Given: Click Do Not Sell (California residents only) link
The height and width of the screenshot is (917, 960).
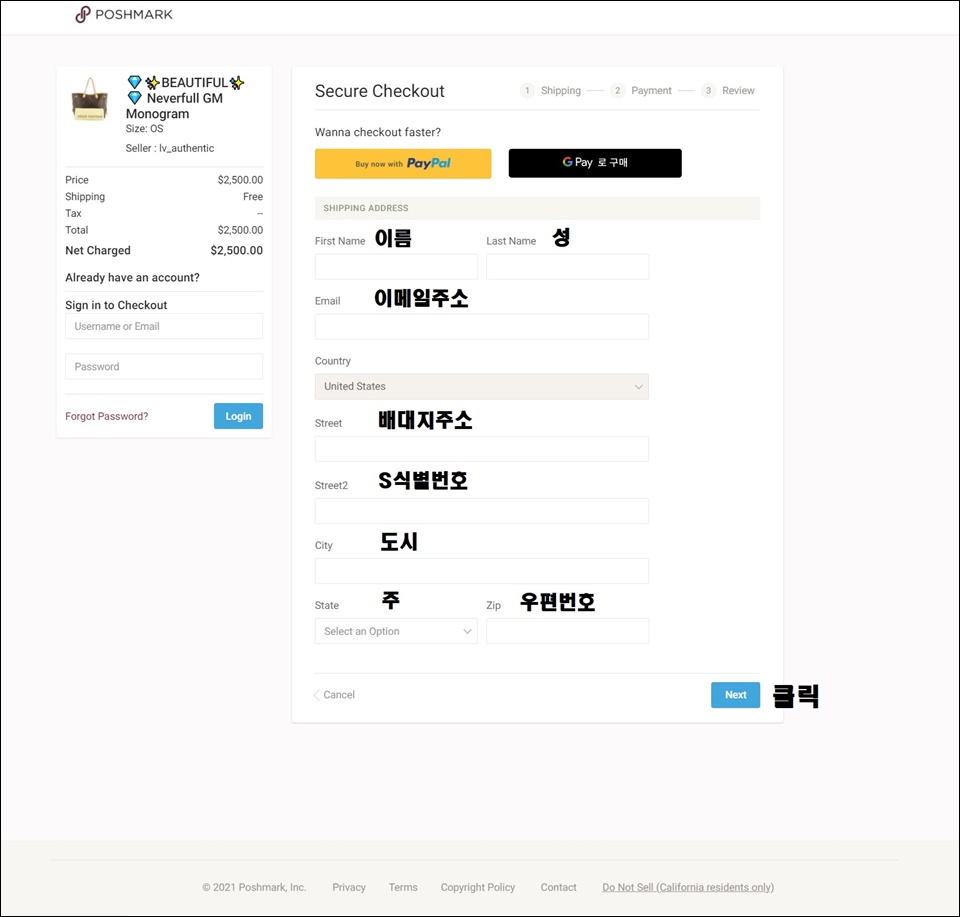Looking at the screenshot, I should pos(688,888).
